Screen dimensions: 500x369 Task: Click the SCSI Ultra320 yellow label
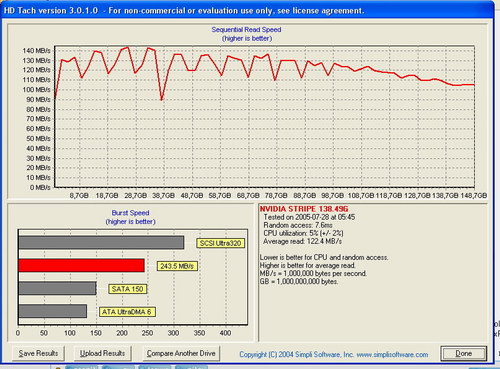tap(220, 243)
